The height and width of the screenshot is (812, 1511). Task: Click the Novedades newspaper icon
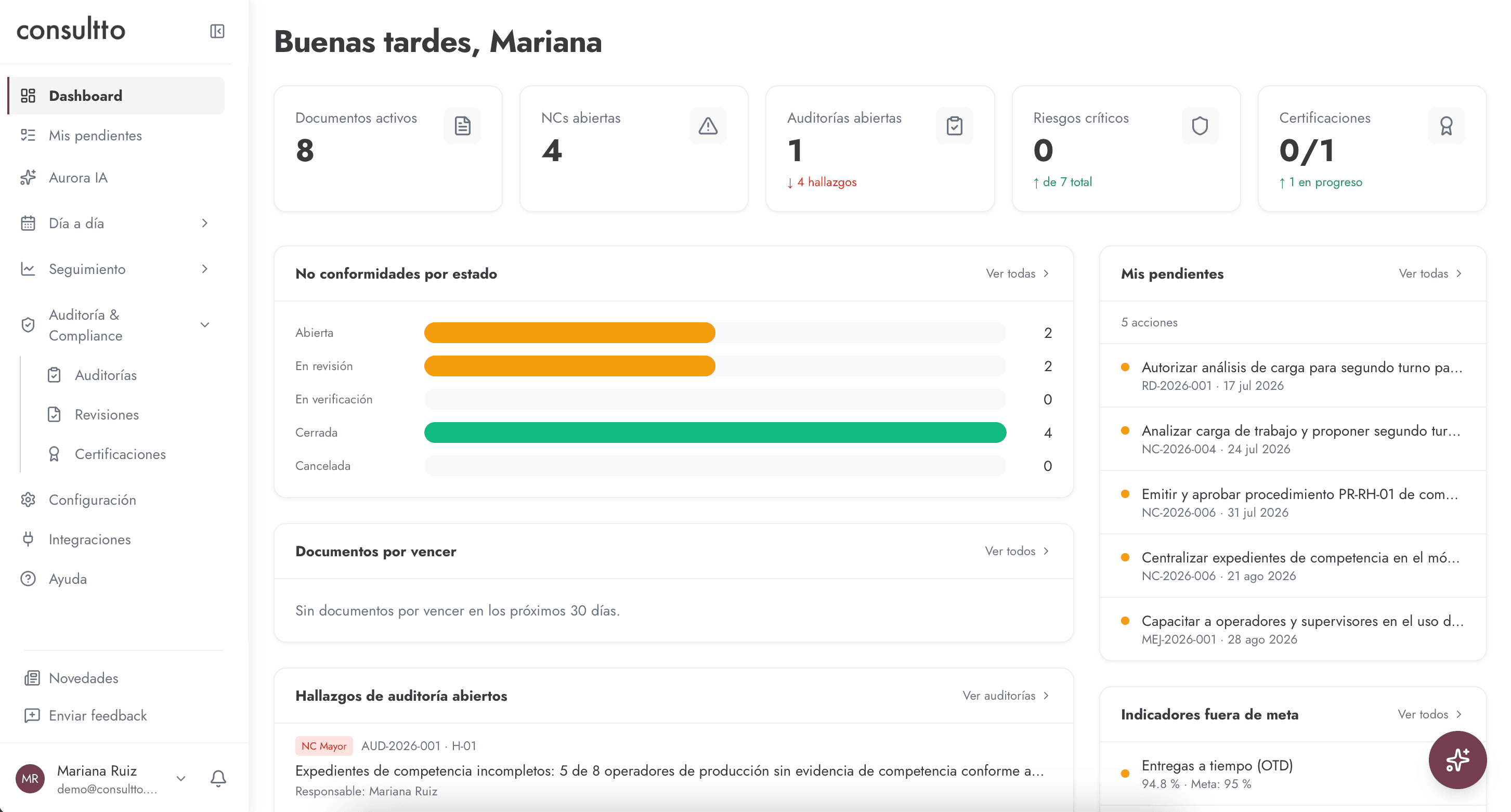pos(32,678)
